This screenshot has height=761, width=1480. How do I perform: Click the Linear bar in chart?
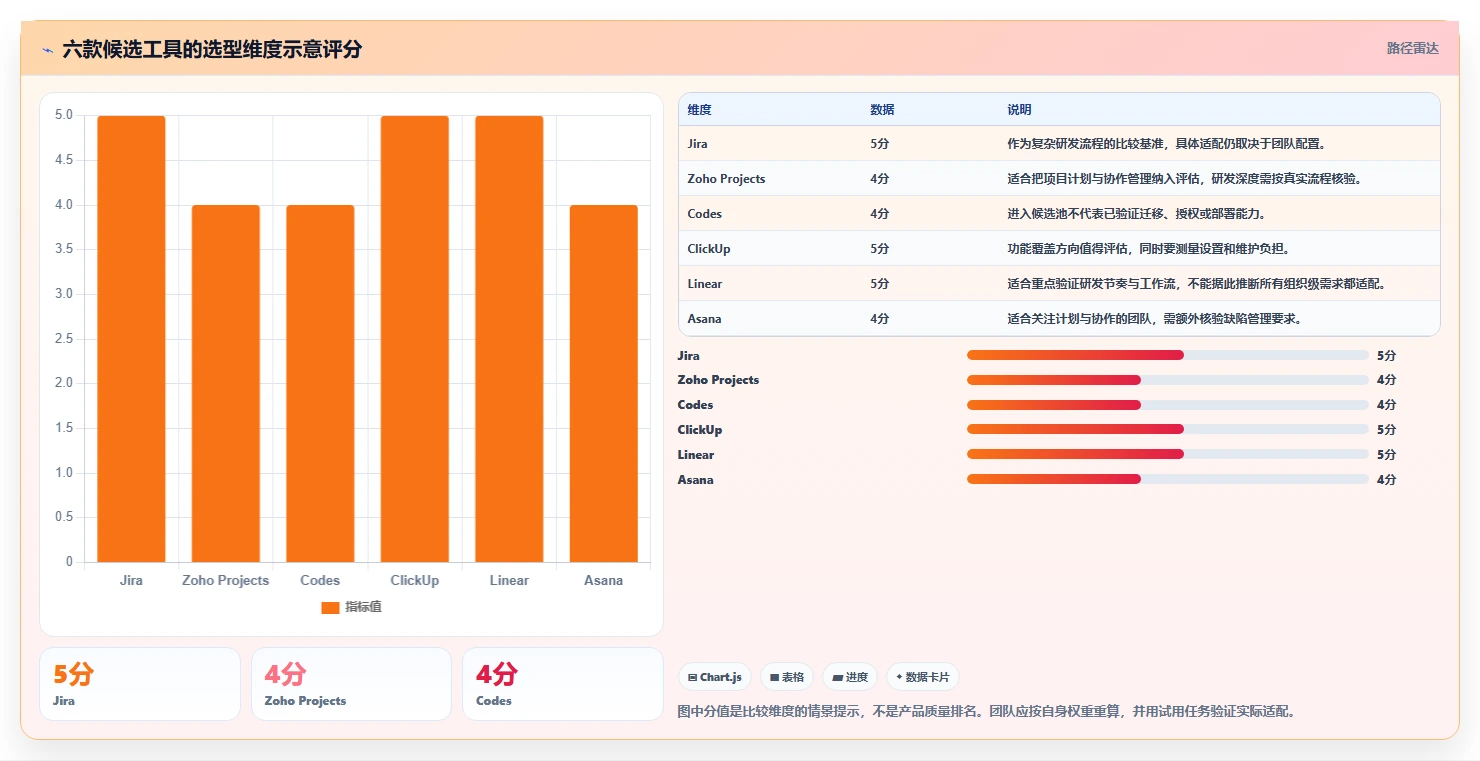coord(509,339)
